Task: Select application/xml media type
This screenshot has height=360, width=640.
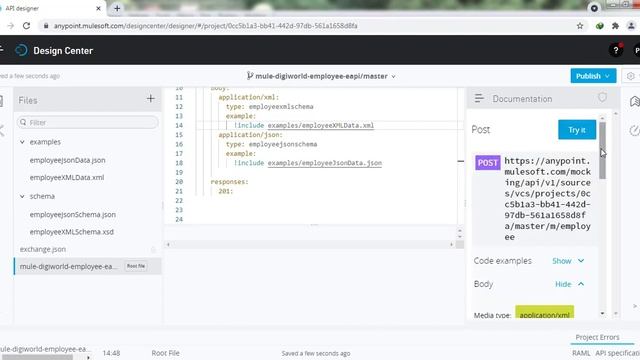Action: click(x=544, y=313)
